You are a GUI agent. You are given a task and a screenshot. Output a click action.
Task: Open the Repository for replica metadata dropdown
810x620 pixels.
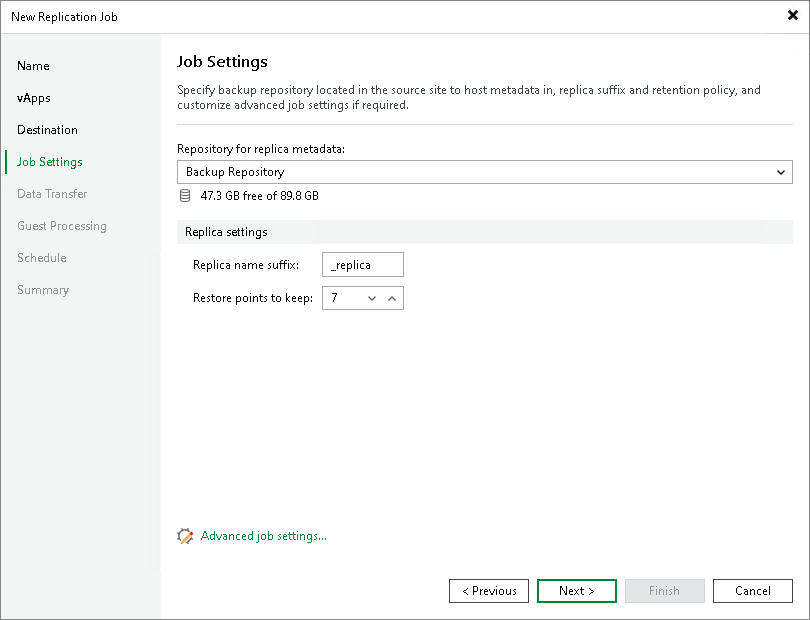click(485, 172)
